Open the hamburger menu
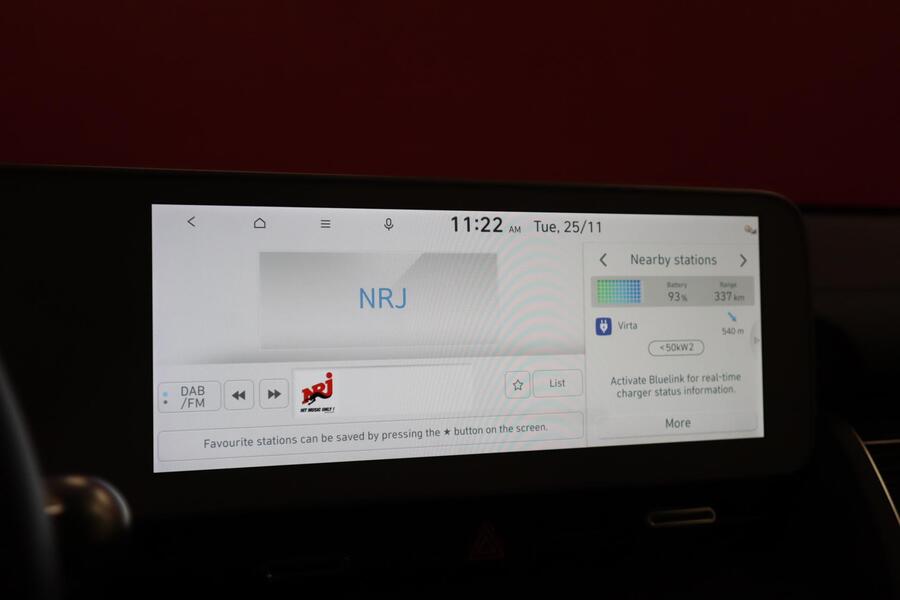 click(x=325, y=224)
